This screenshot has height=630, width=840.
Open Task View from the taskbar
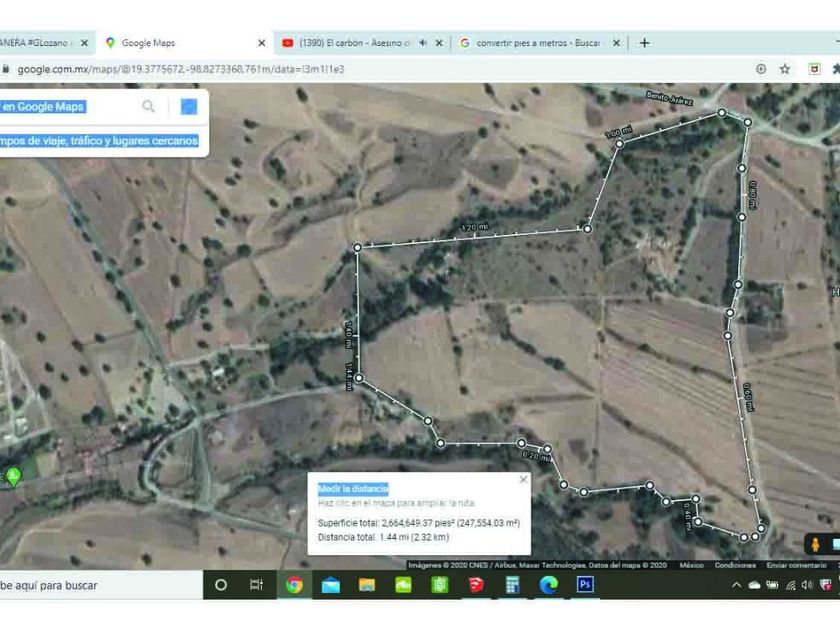[x=257, y=585]
